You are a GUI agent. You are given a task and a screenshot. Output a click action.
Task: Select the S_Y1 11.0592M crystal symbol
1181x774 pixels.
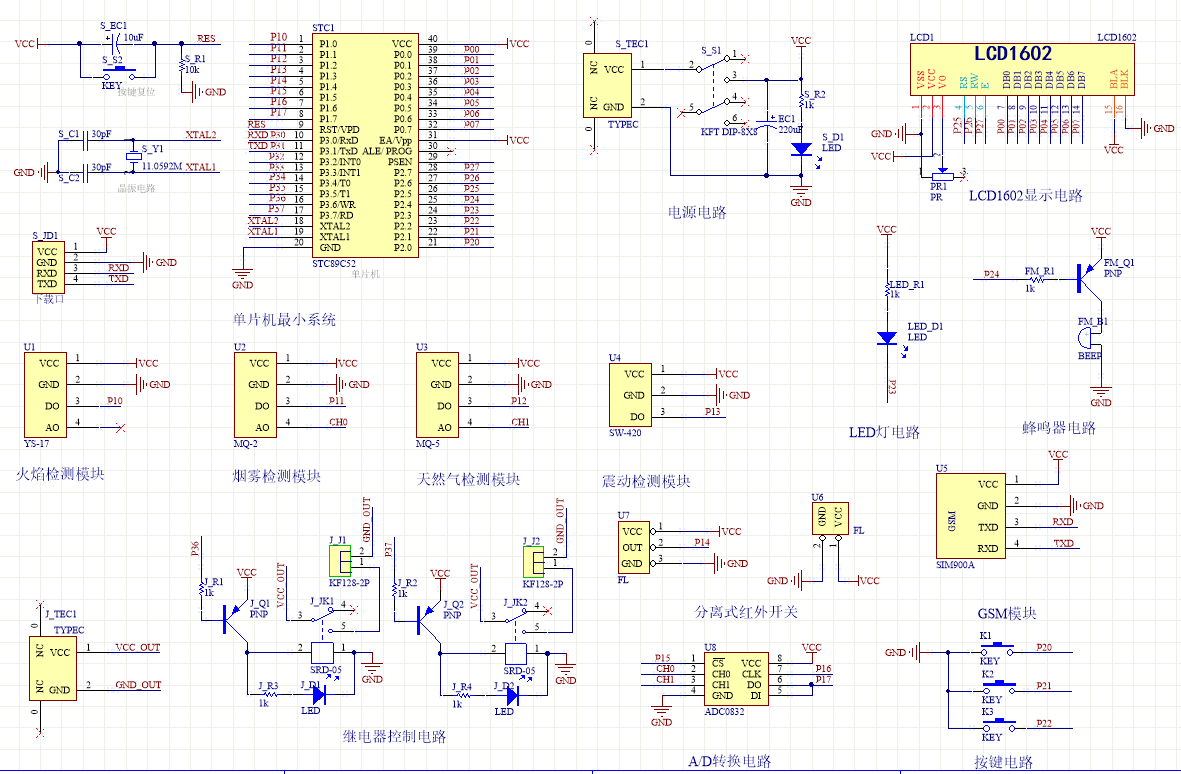coord(133,156)
